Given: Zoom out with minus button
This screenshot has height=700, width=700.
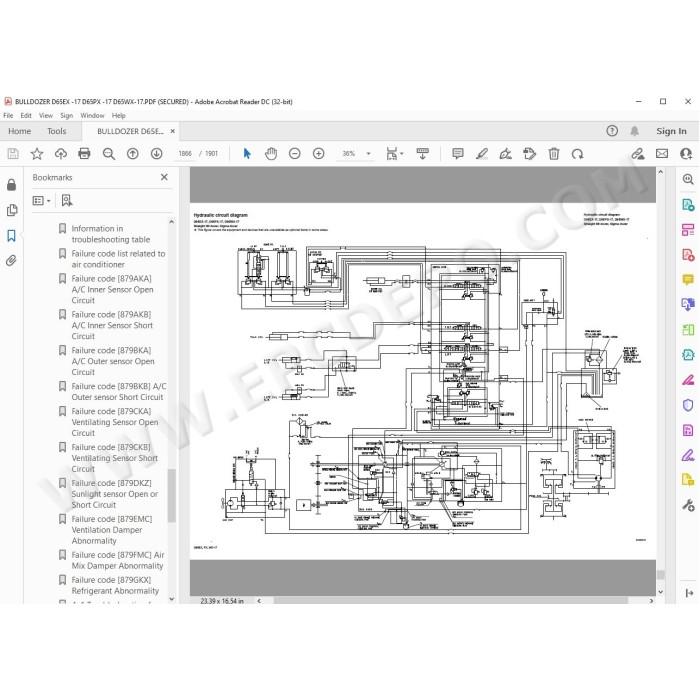Looking at the screenshot, I should click(x=295, y=154).
